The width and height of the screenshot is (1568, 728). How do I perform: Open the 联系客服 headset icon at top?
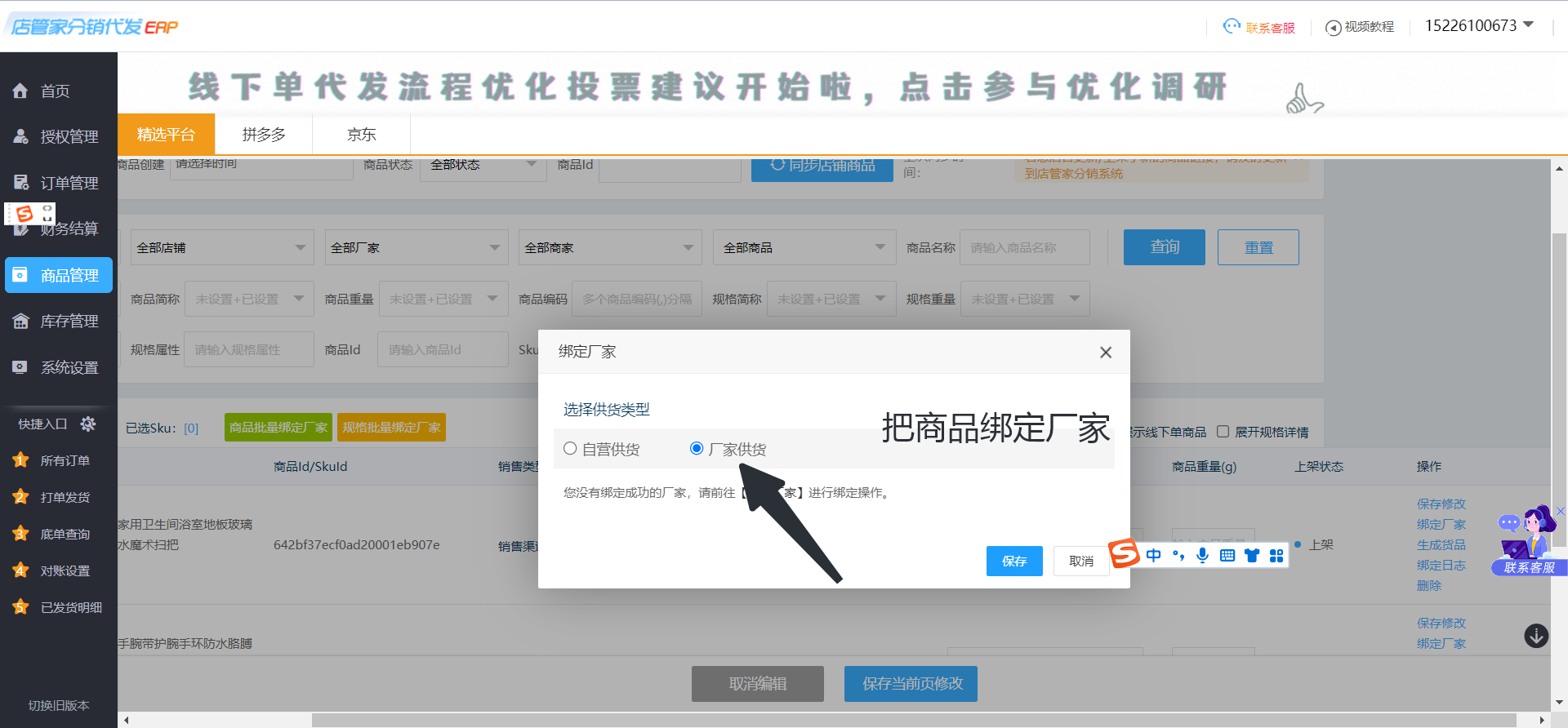point(1232,27)
